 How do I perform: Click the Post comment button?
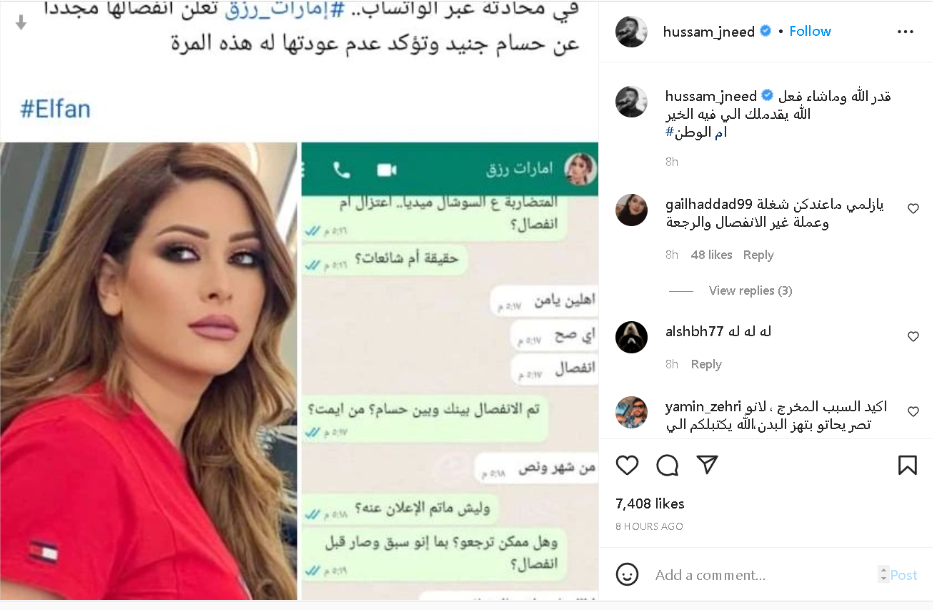click(x=903, y=575)
